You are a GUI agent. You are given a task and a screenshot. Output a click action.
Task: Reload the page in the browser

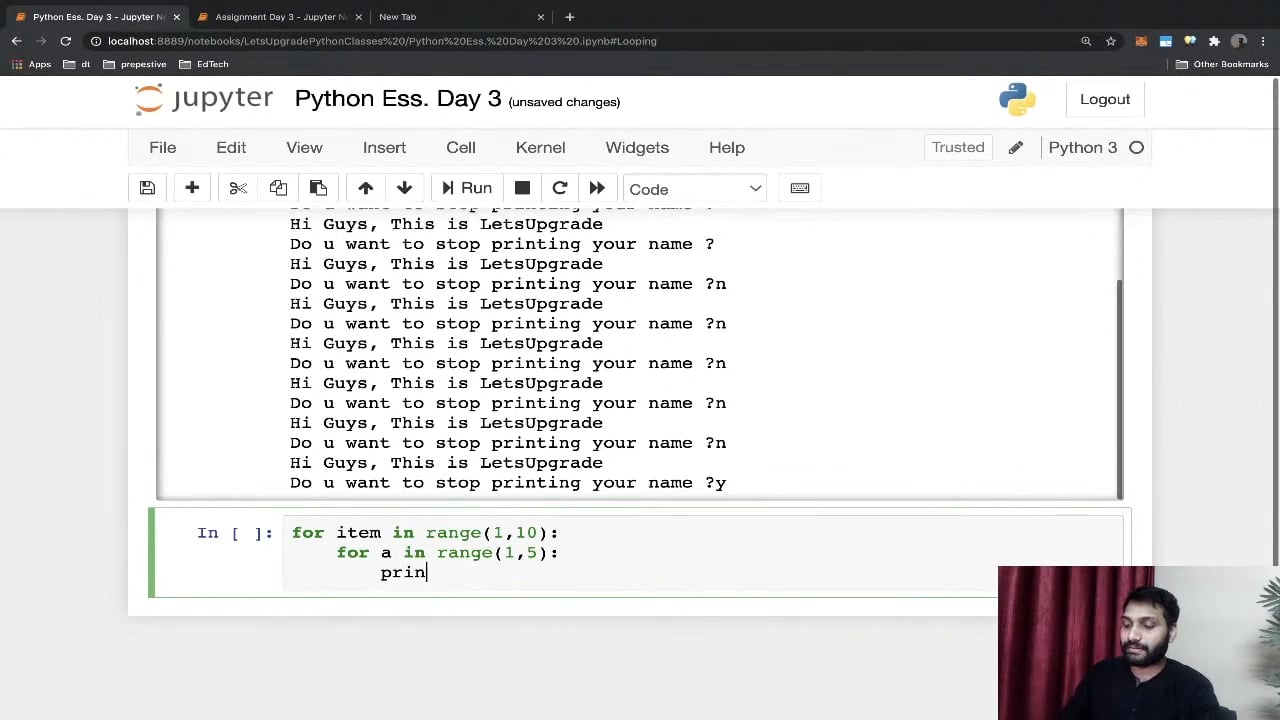point(65,41)
